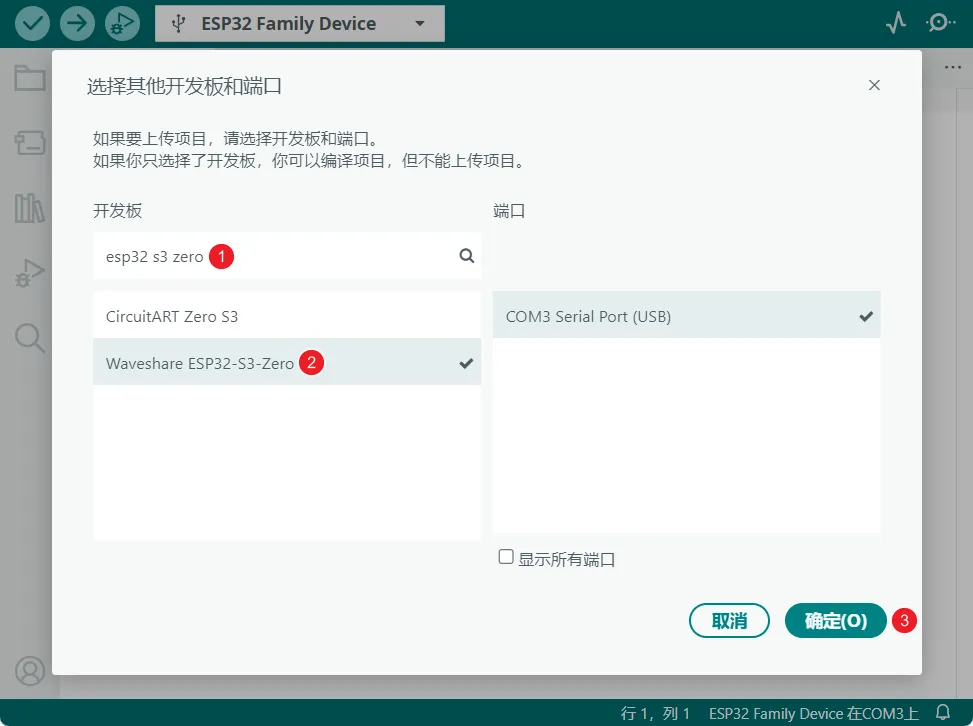
Task: Open Library Manager in sidebar
Action: [29, 208]
